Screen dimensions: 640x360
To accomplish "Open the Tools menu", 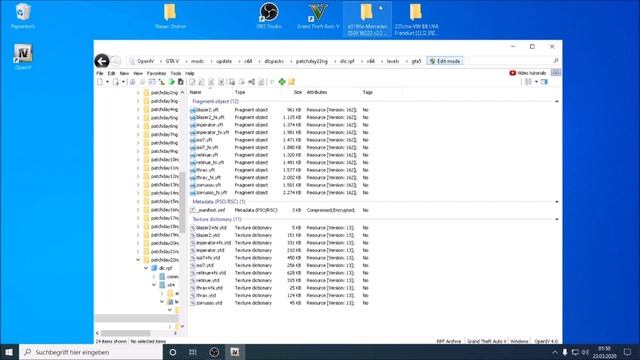I will coord(176,73).
